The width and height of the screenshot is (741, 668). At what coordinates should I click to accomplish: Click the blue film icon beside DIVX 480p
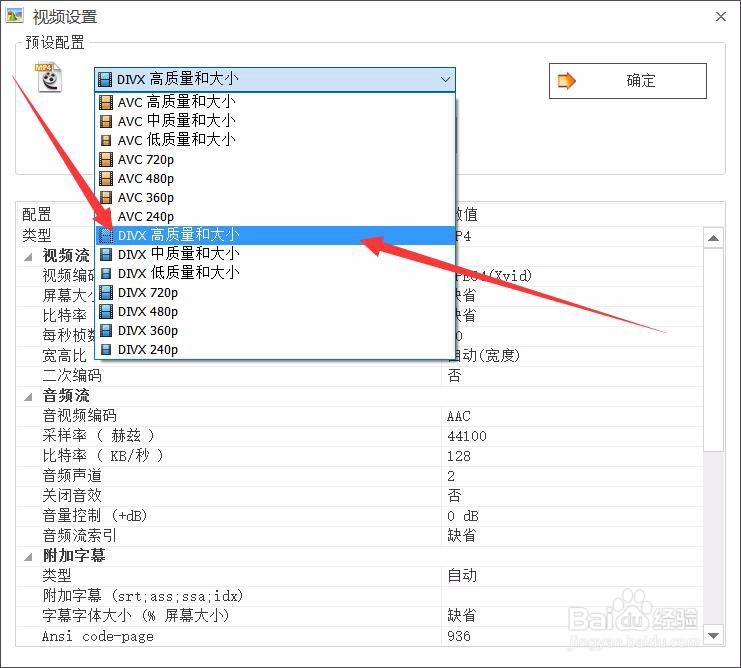tap(106, 311)
